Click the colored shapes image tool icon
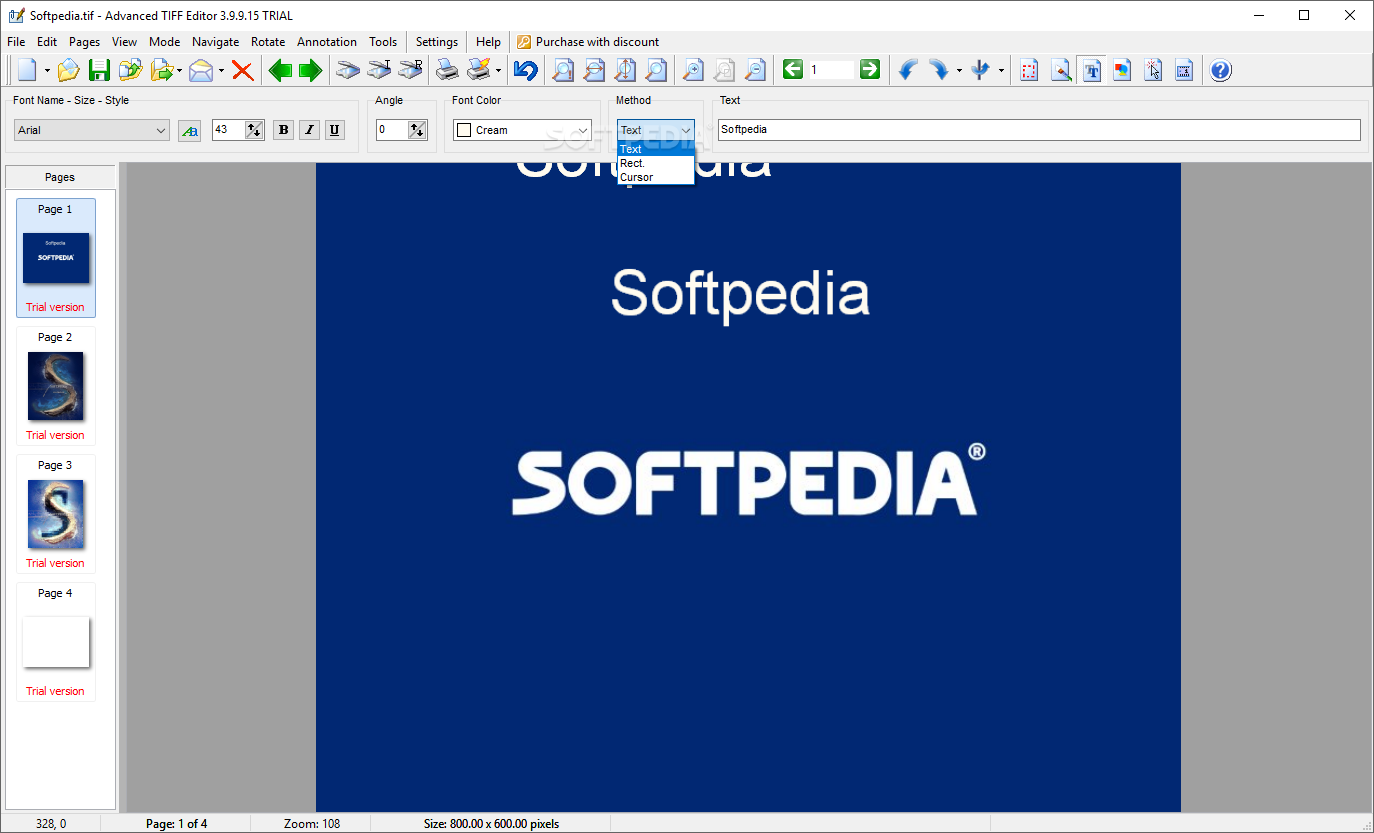The image size is (1374, 833). (1122, 70)
